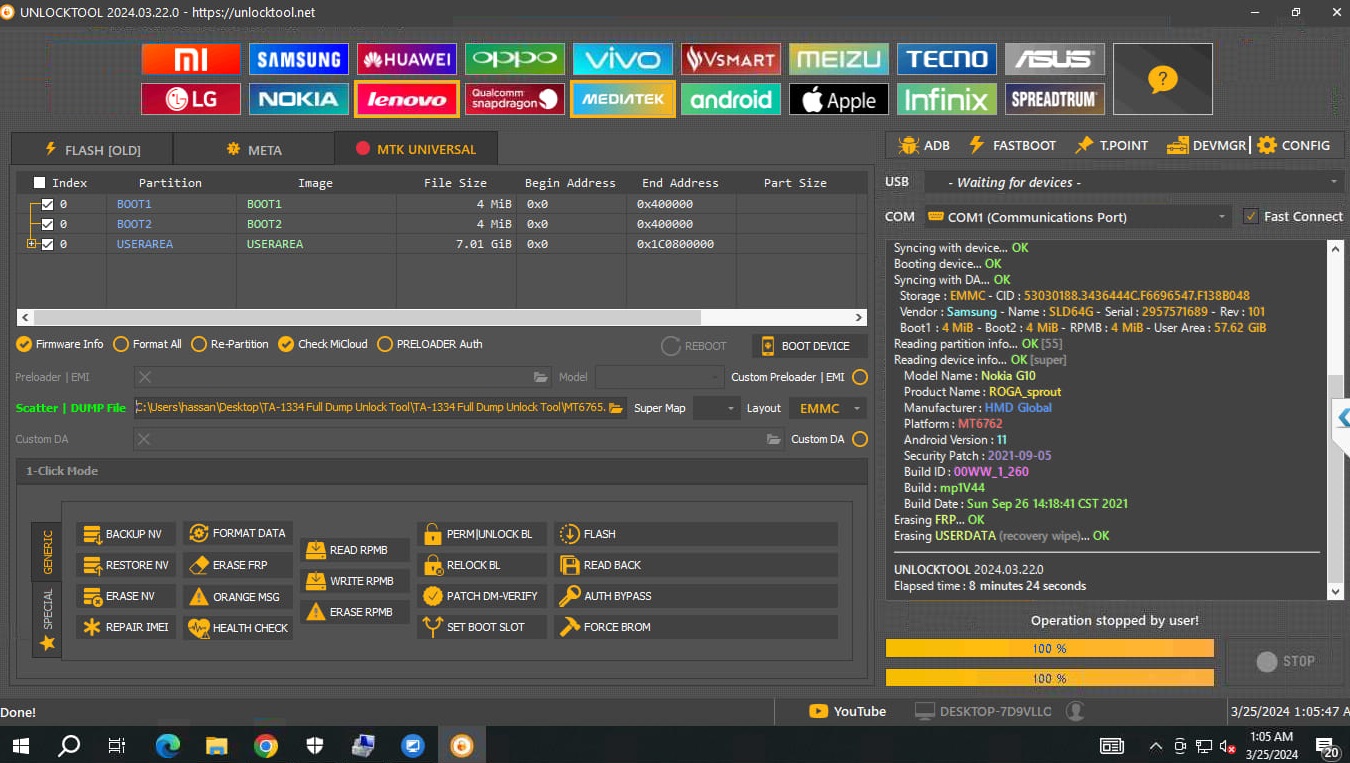Select the Vsmart brand logo
Screen dimensions: 1350x763
click(731, 59)
